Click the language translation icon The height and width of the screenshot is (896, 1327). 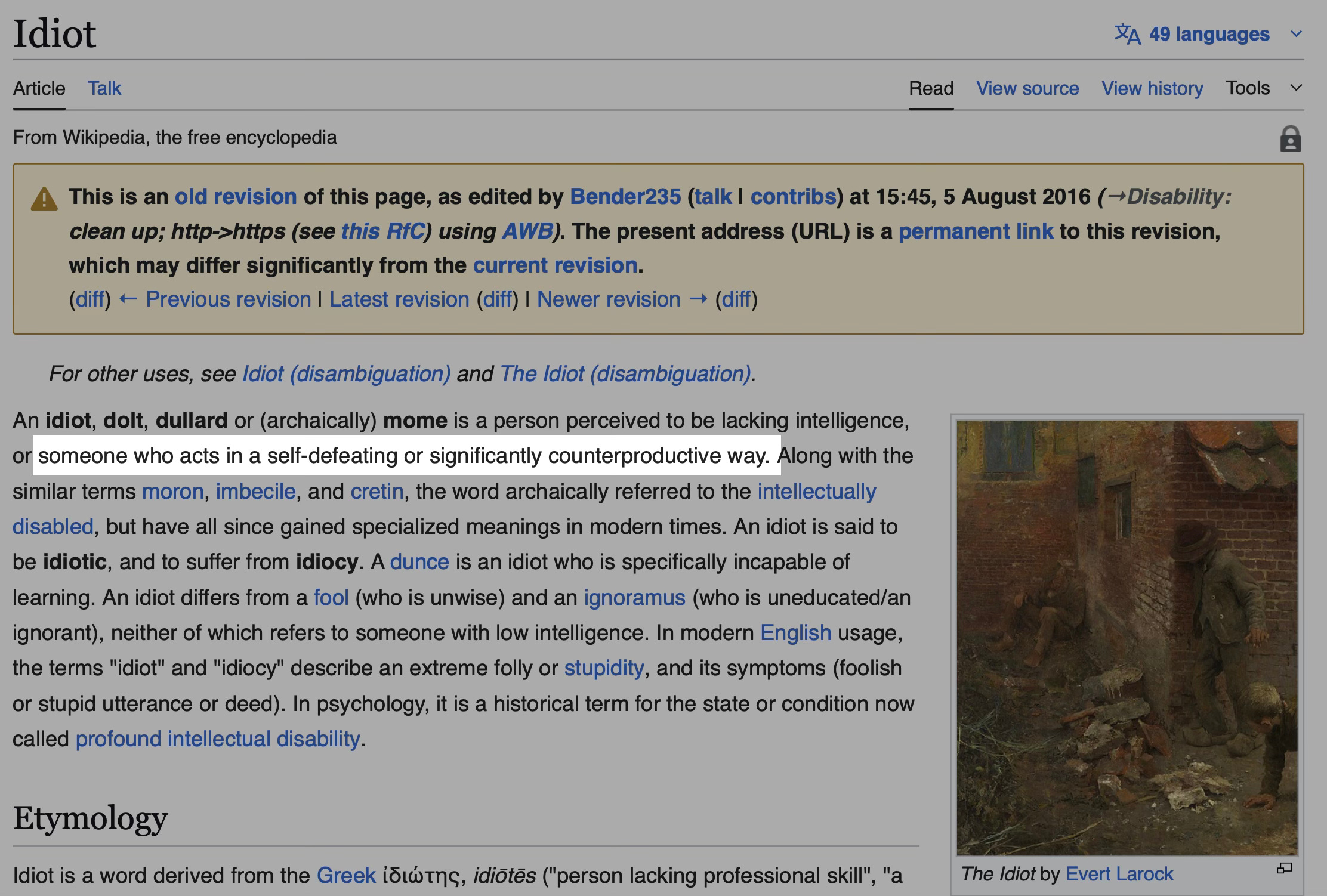click(1127, 34)
